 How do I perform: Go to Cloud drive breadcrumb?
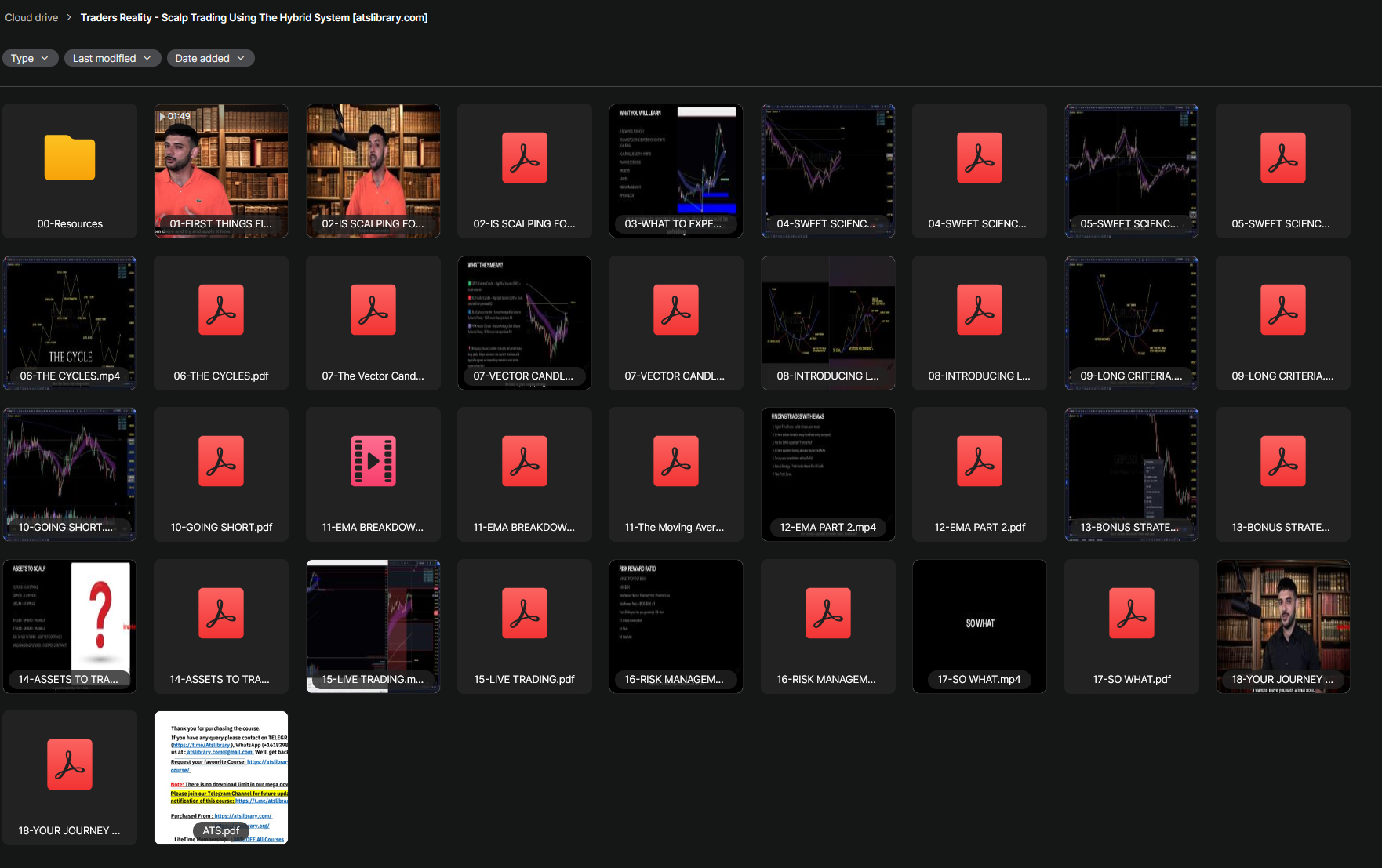[x=31, y=17]
